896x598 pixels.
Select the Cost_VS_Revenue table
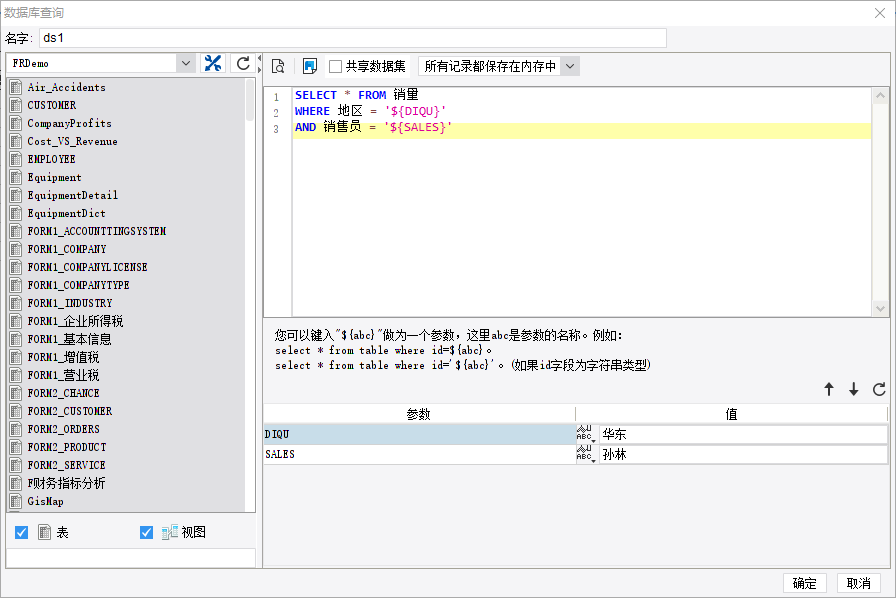click(72, 141)
